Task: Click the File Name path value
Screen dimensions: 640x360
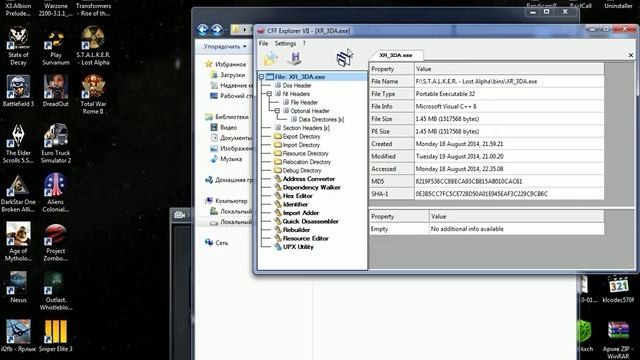Action: coord(509,82)
